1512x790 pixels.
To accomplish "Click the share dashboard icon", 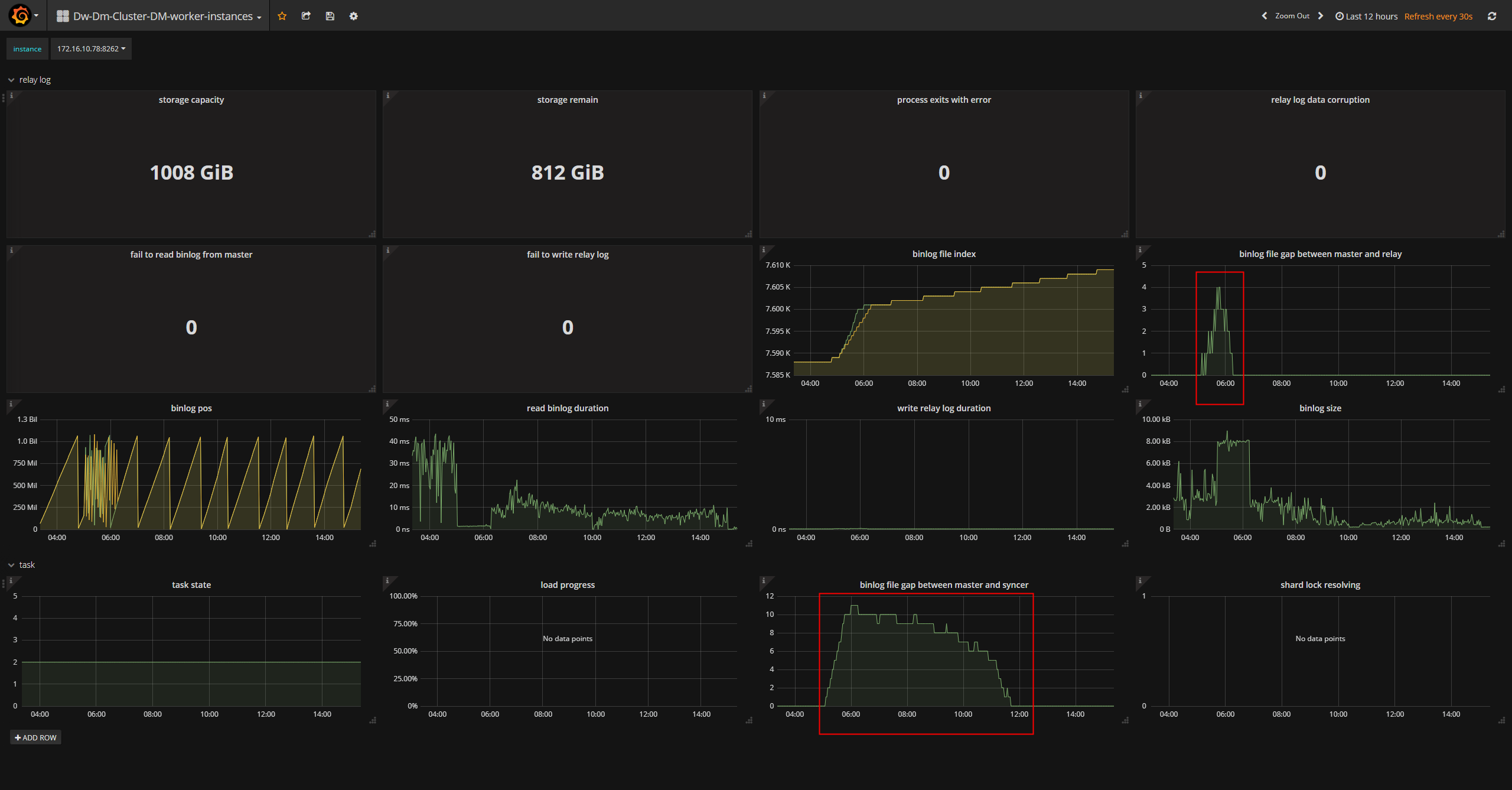I will coord(306,16).
